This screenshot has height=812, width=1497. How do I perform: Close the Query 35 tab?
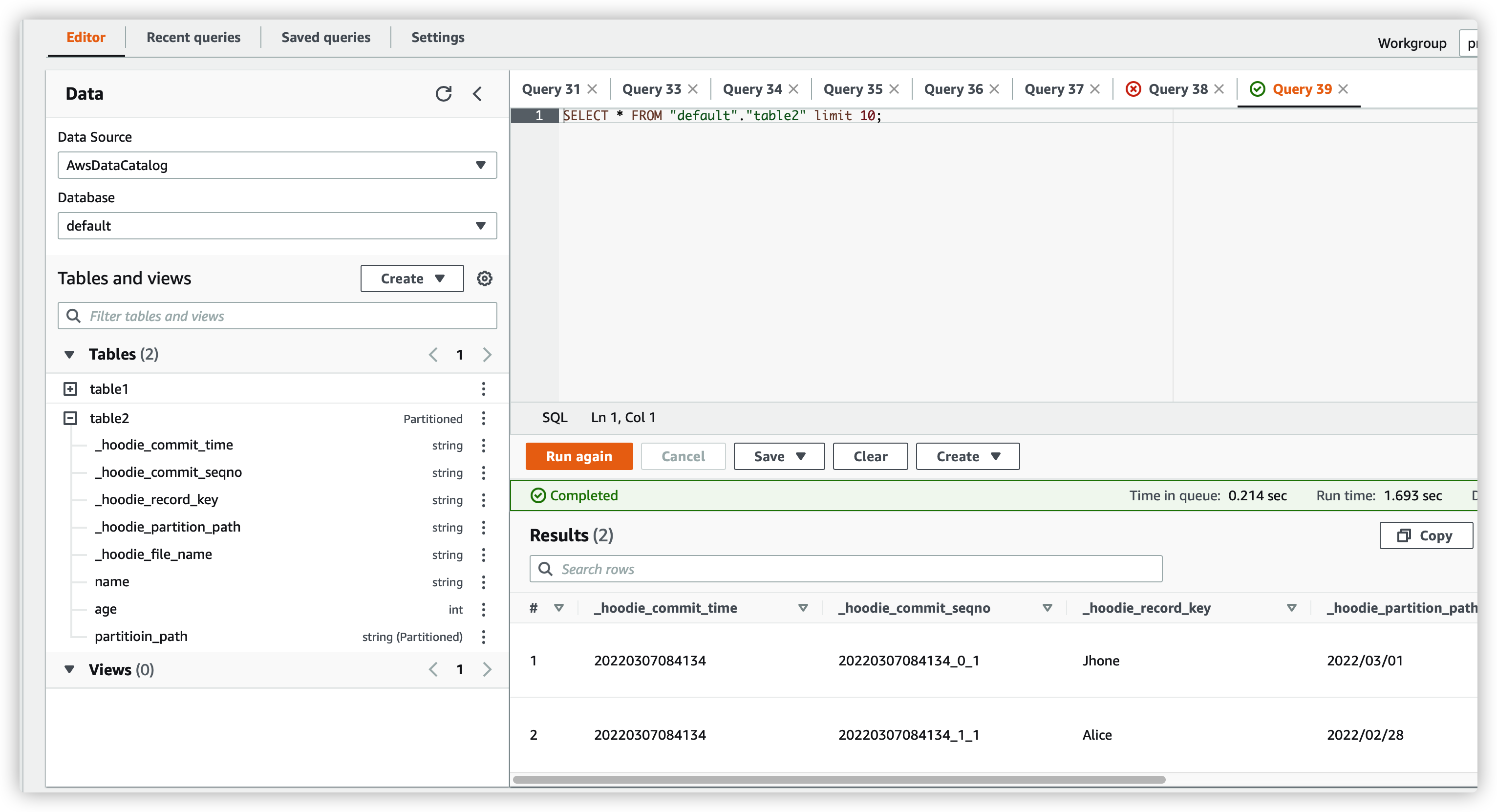894,89
